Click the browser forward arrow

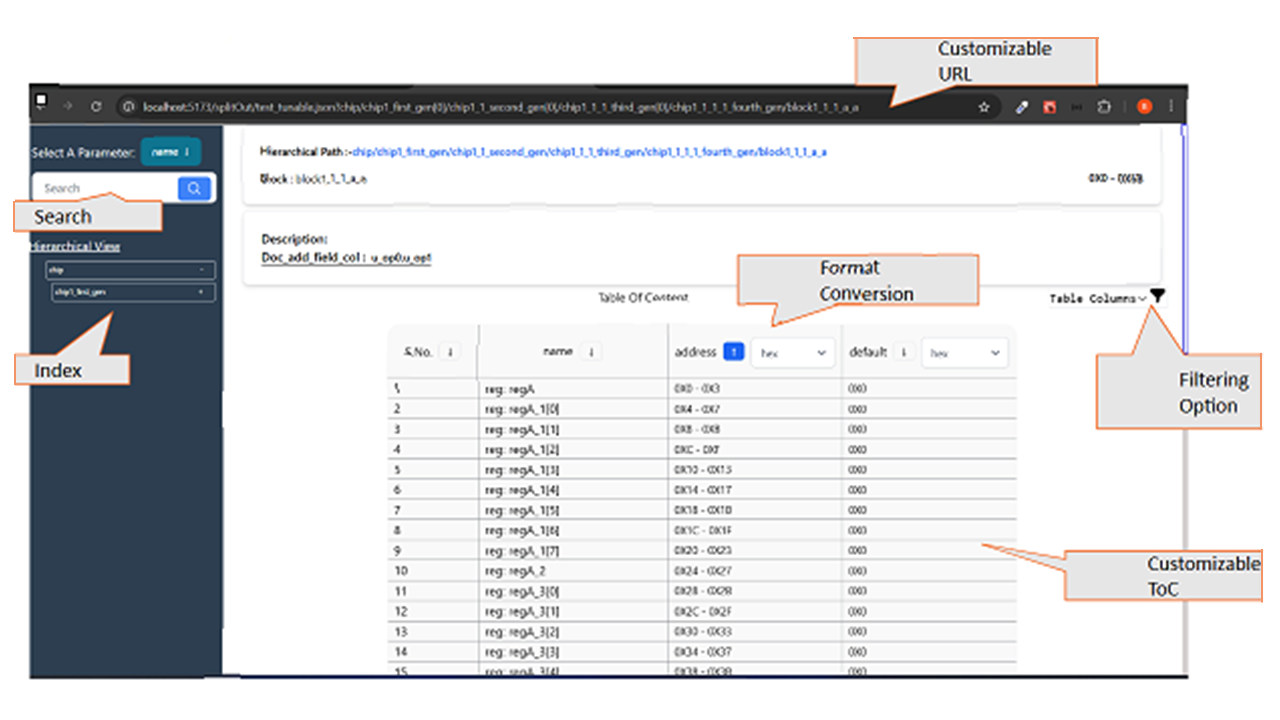click(x=68, y=106)
